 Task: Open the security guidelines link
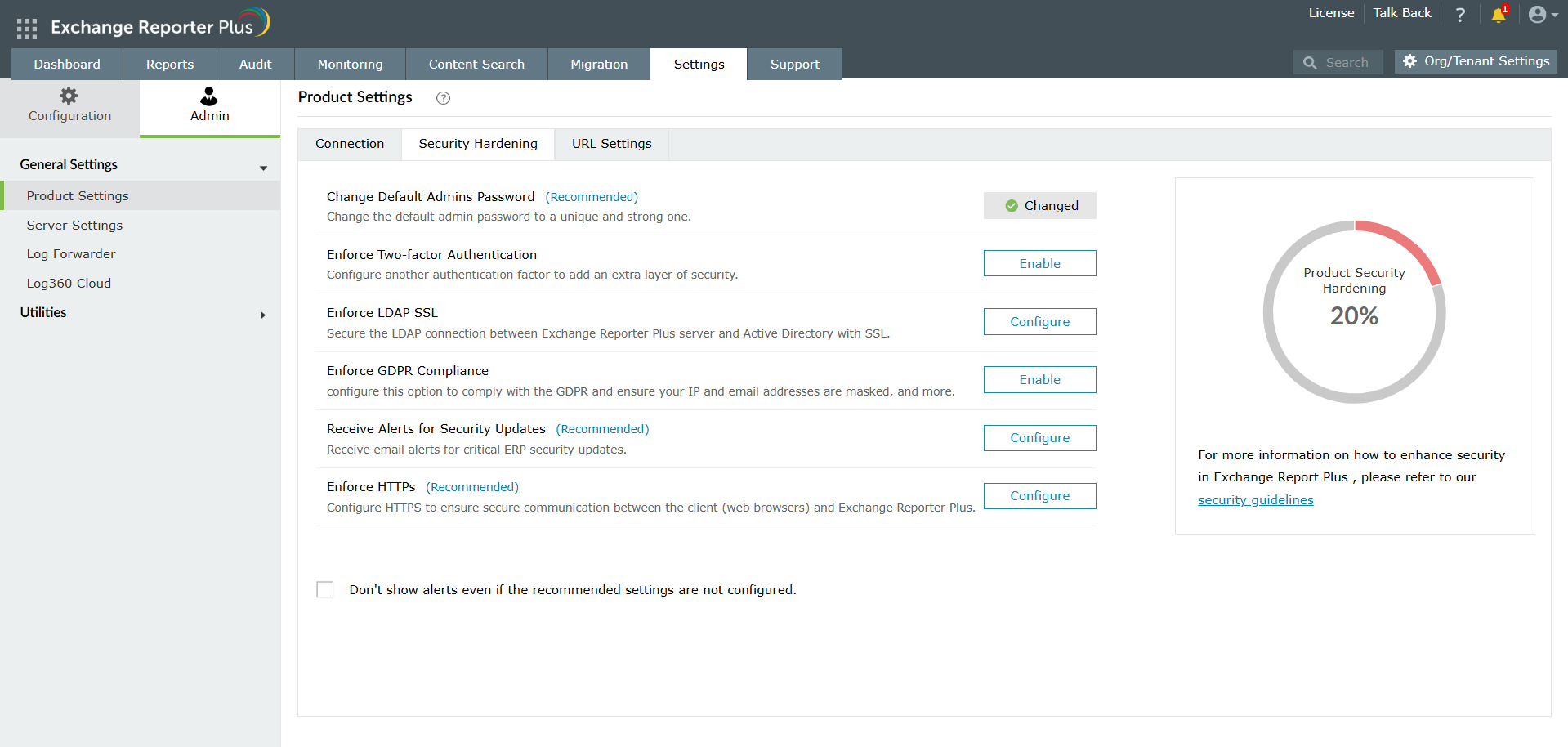click(x=1256, y=500)
